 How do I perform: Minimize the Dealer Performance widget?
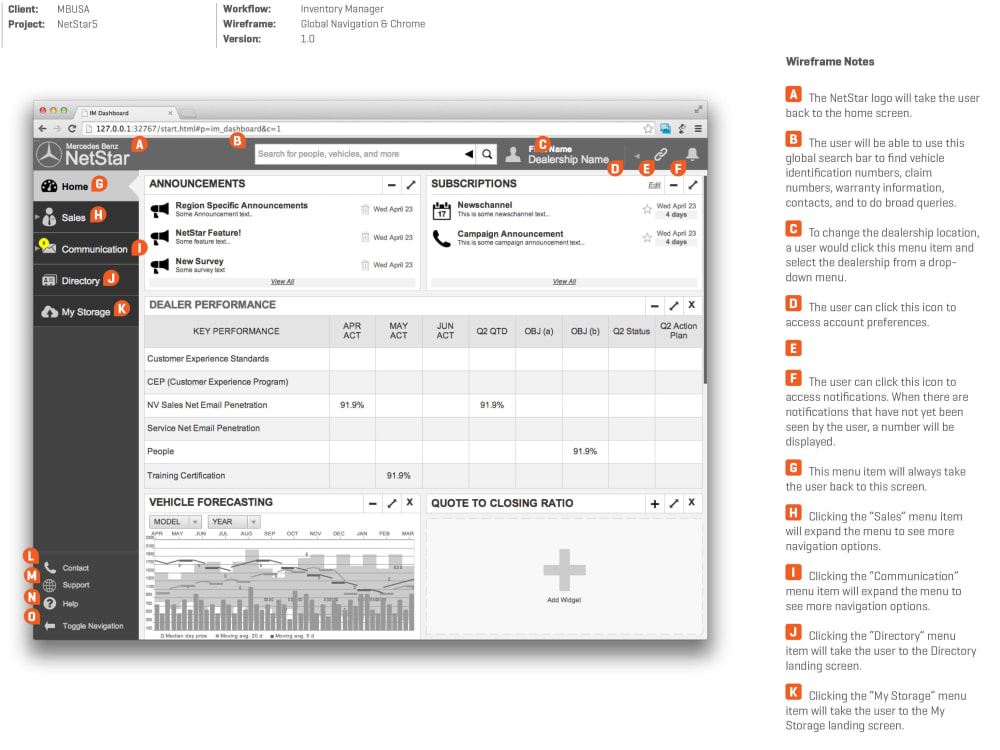[x=654, y=306]
